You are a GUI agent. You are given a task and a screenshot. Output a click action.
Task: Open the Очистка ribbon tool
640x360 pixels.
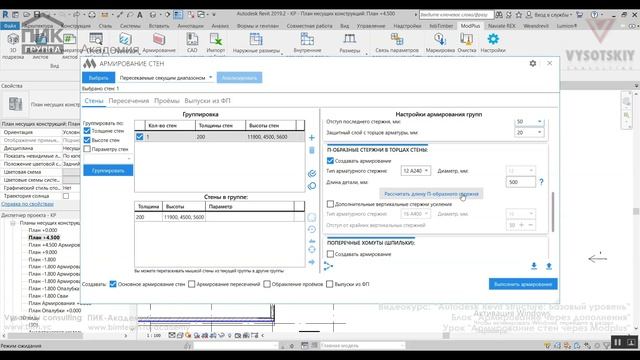467,43
